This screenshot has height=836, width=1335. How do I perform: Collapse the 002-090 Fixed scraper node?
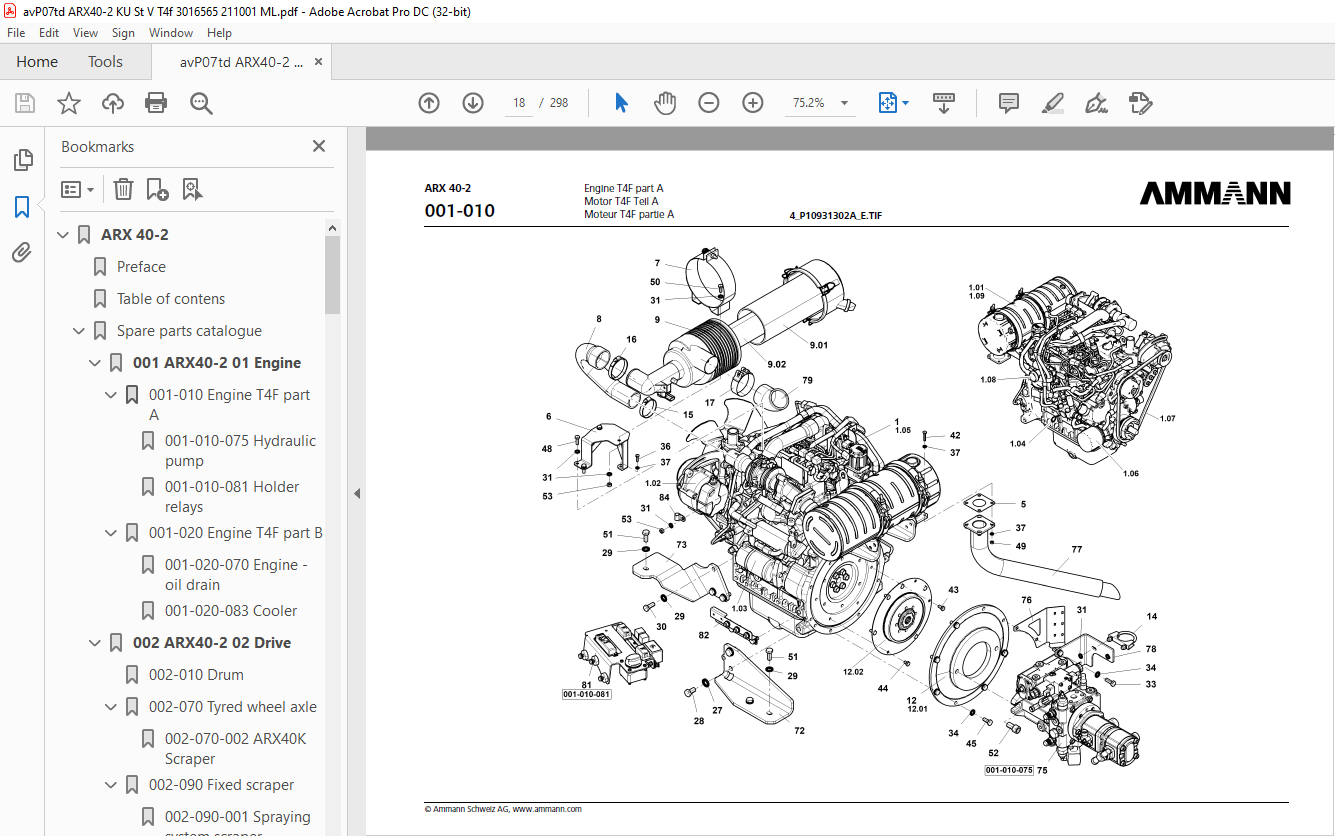click(111, 785)
